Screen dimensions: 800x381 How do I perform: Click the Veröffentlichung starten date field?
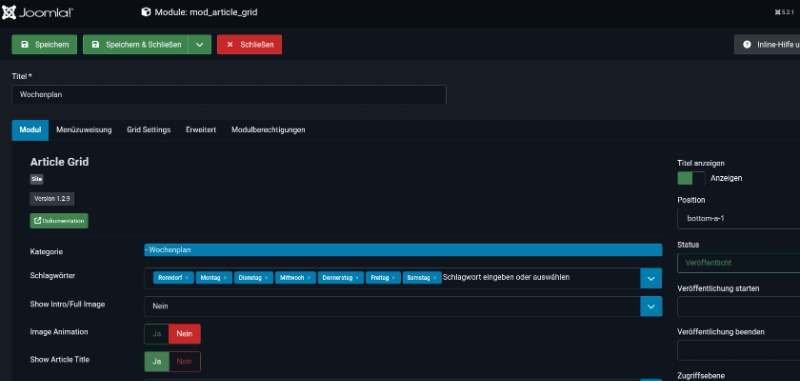[x=739, y=307]
